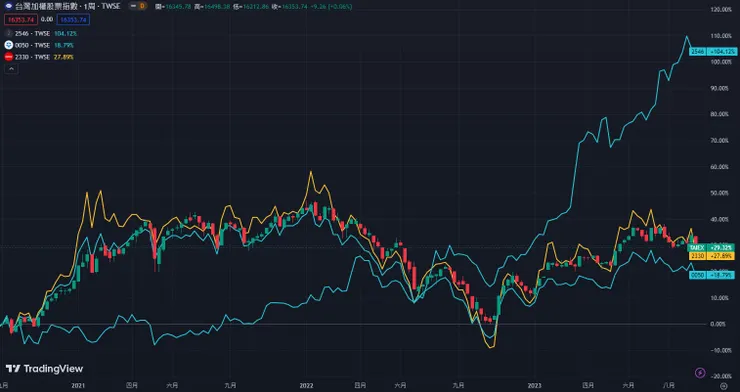The height and width of the screenshot is (392, 740).
Task: Click the 2021 label on time axis
Action: tap(78, 385)
